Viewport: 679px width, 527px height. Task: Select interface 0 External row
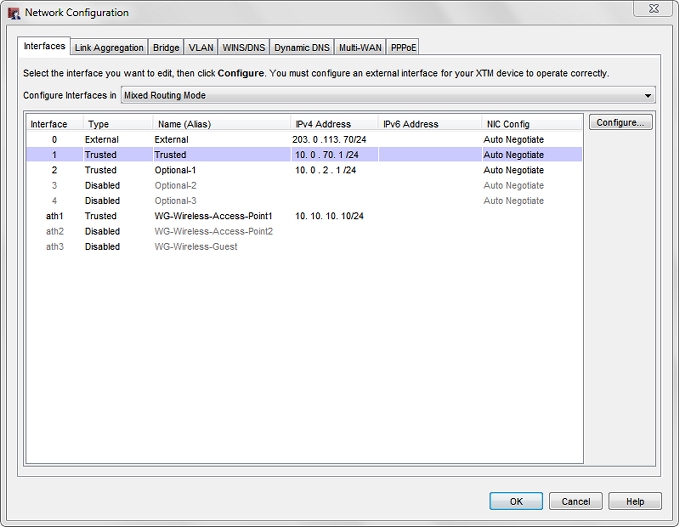(x=304, y=139)
